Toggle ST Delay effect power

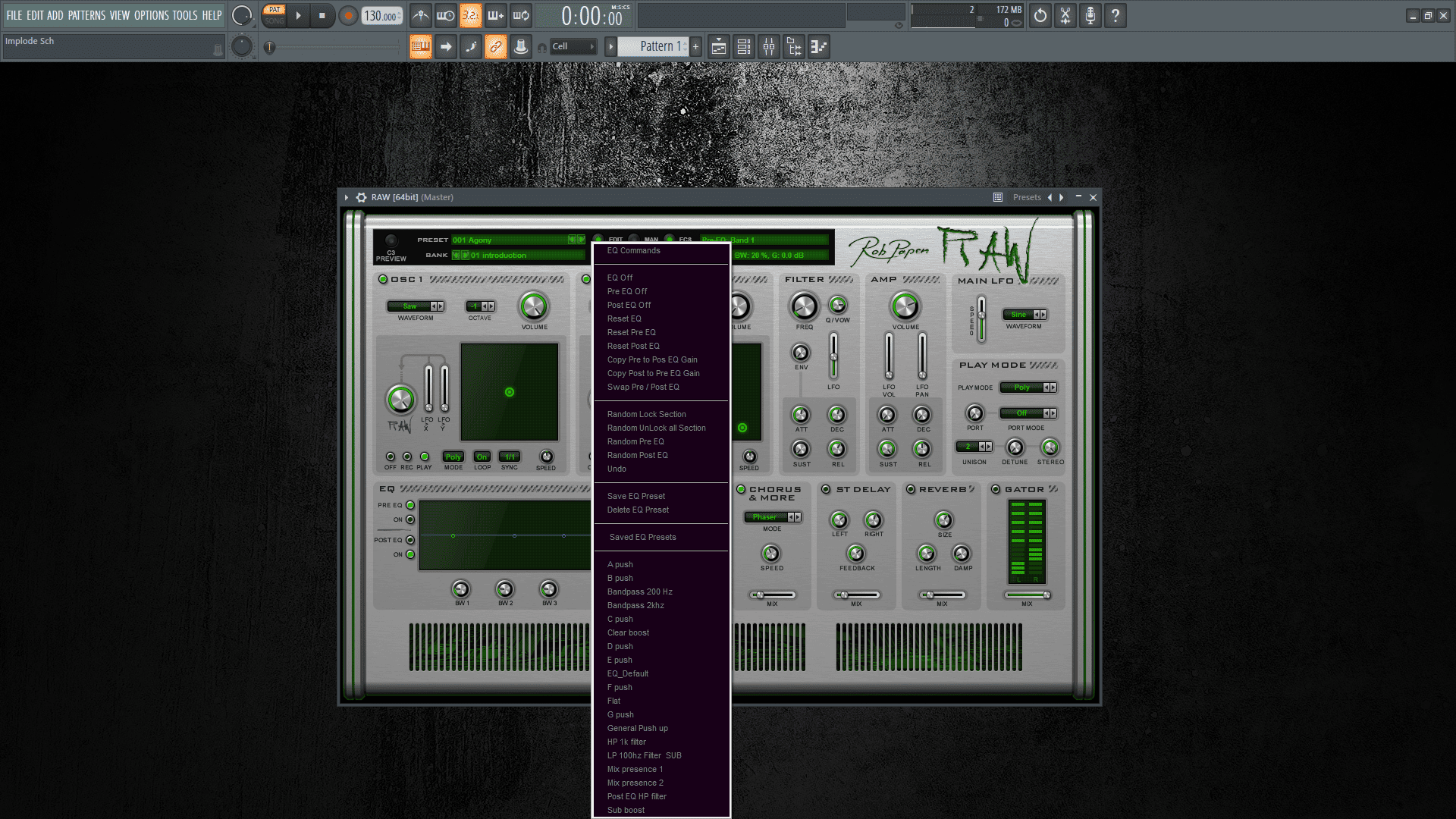coord(827,490)
